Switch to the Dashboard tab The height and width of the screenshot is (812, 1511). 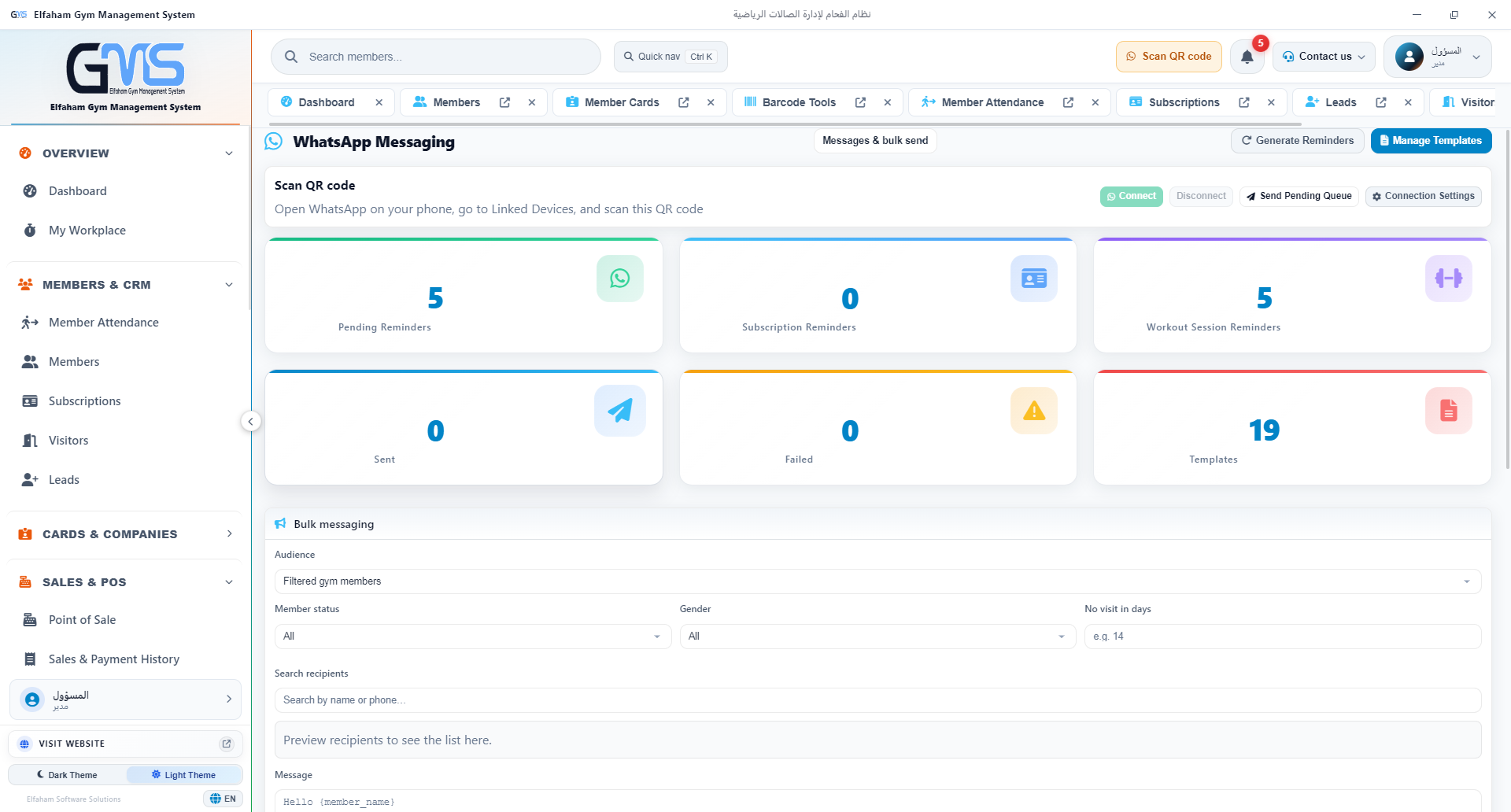[x=318, y=102]
